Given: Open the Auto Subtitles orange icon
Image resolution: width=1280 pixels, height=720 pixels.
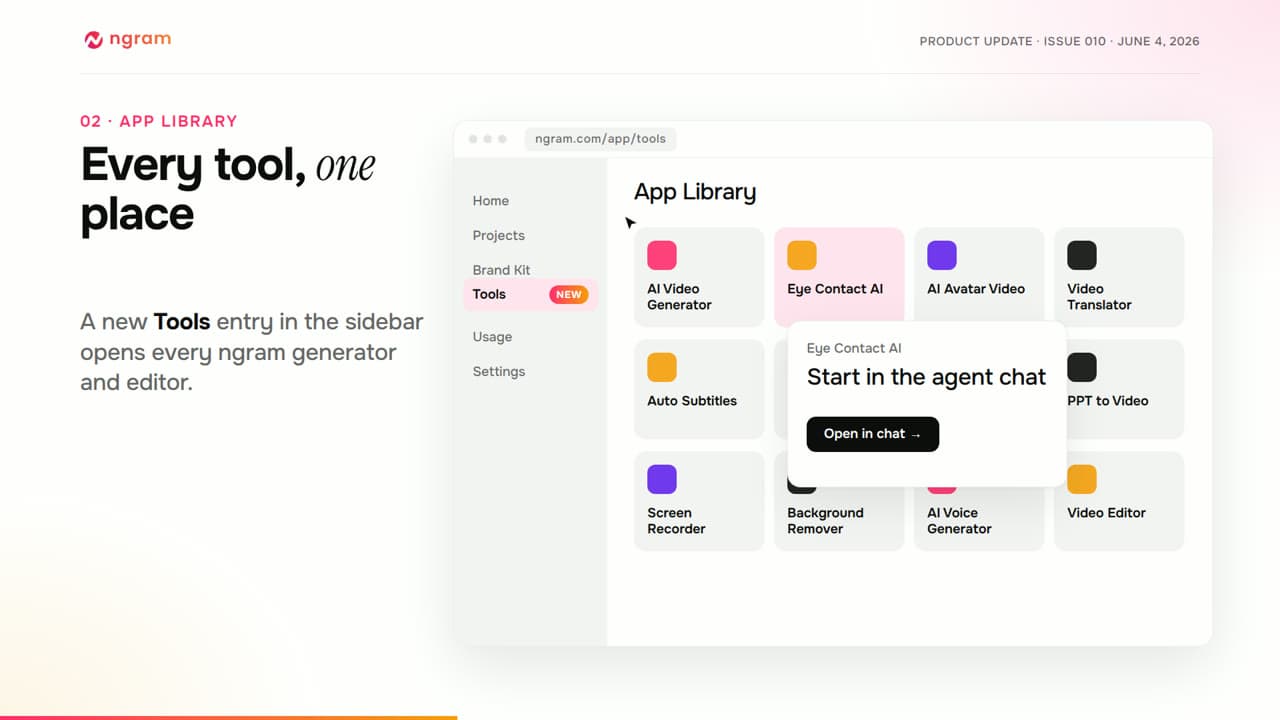Looking at the screenshot, I should [662, 367].
